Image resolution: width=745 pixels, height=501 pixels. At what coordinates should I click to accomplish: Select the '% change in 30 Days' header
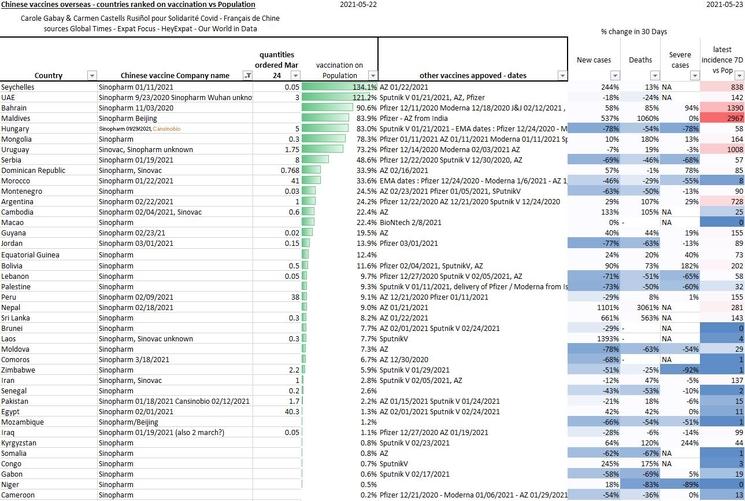pyautogui.click(x=636, y=32)
